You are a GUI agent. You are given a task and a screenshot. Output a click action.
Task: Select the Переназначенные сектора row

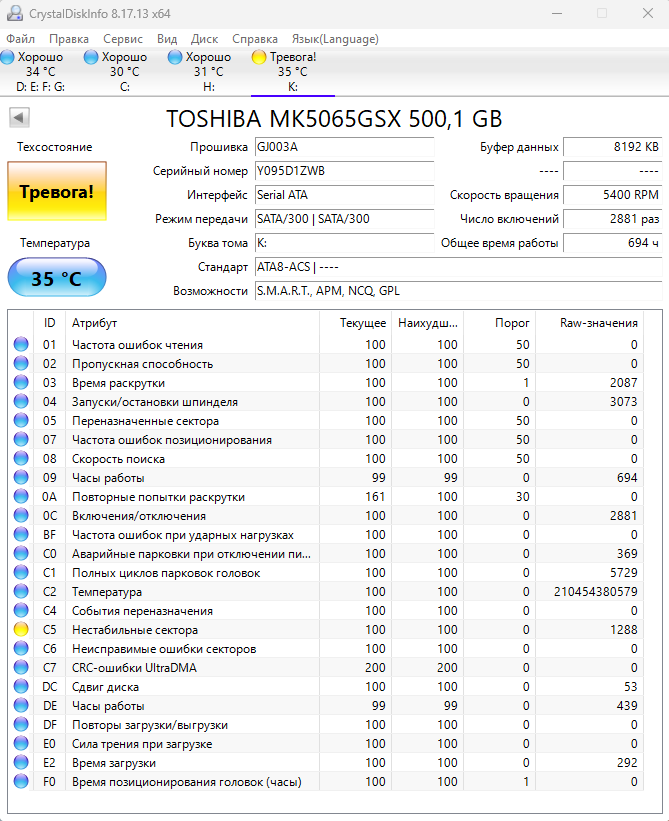[x=326, y=420]
